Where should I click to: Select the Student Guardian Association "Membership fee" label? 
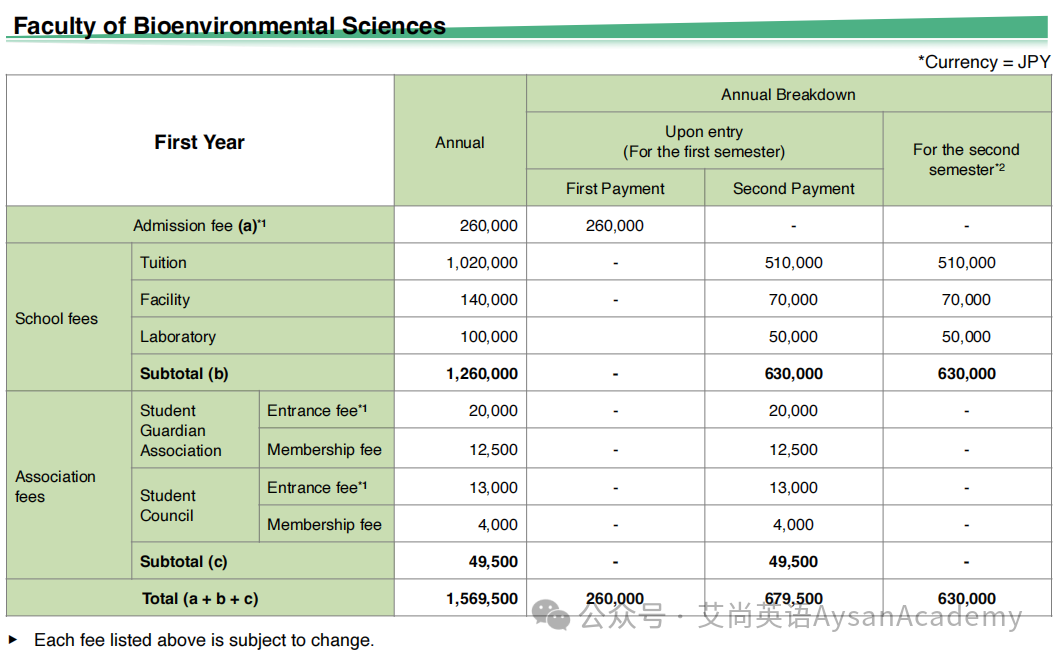coord(324,449)
